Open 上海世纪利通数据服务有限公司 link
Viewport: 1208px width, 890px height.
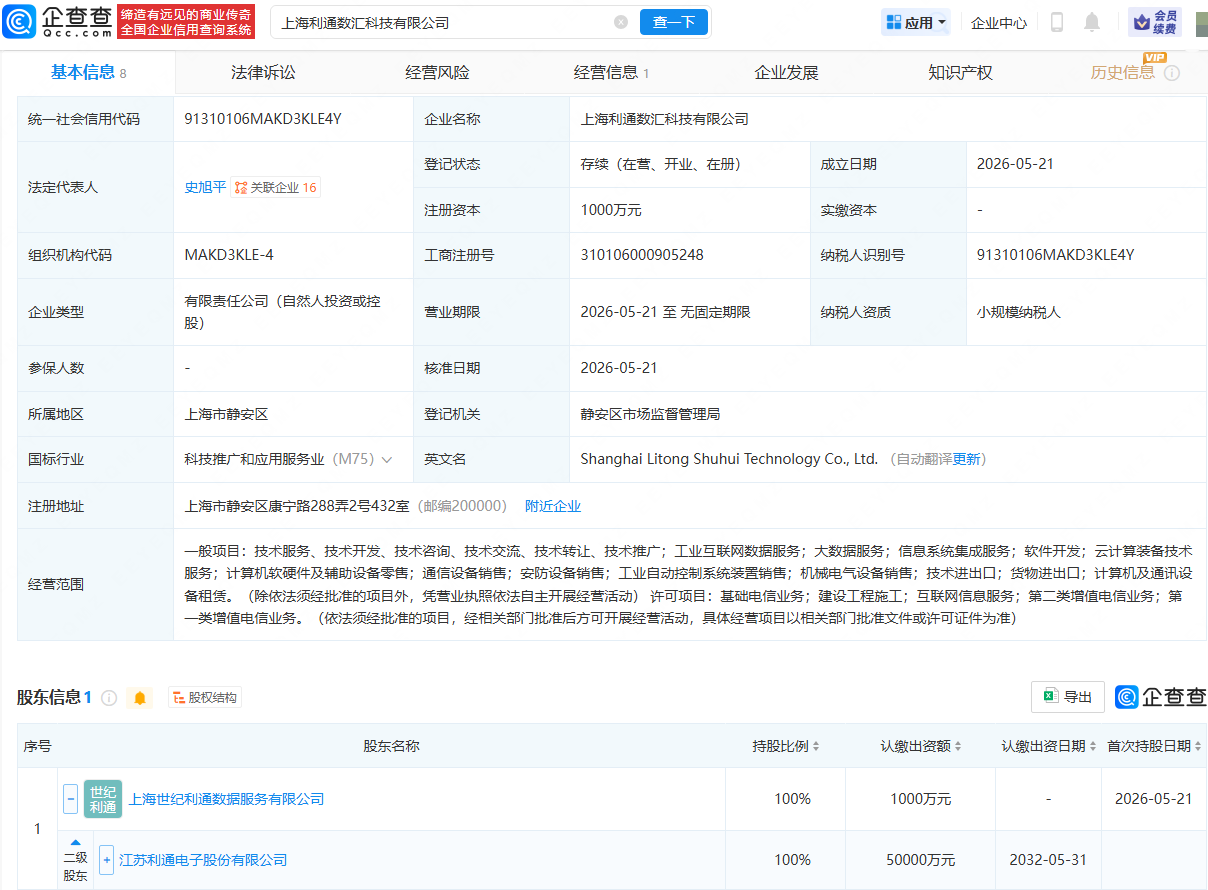[227, 799]
